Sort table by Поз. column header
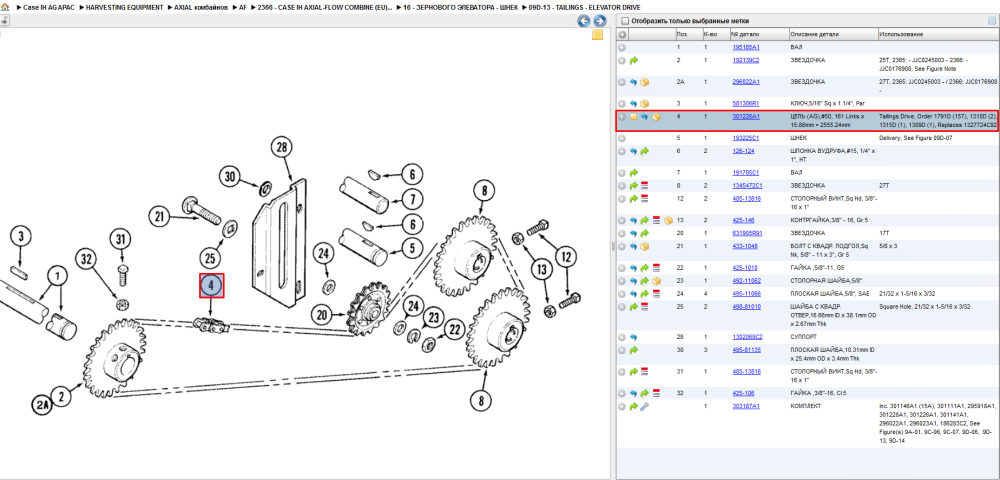The height and width of the screenshot is (480, 1000). [x=688, y=34]
